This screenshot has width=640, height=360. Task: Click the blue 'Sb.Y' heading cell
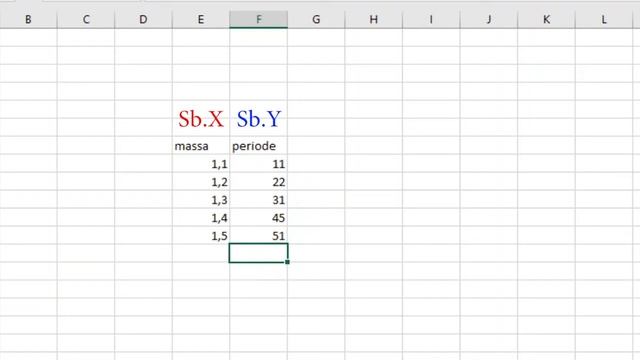click(x=258, y=119)
